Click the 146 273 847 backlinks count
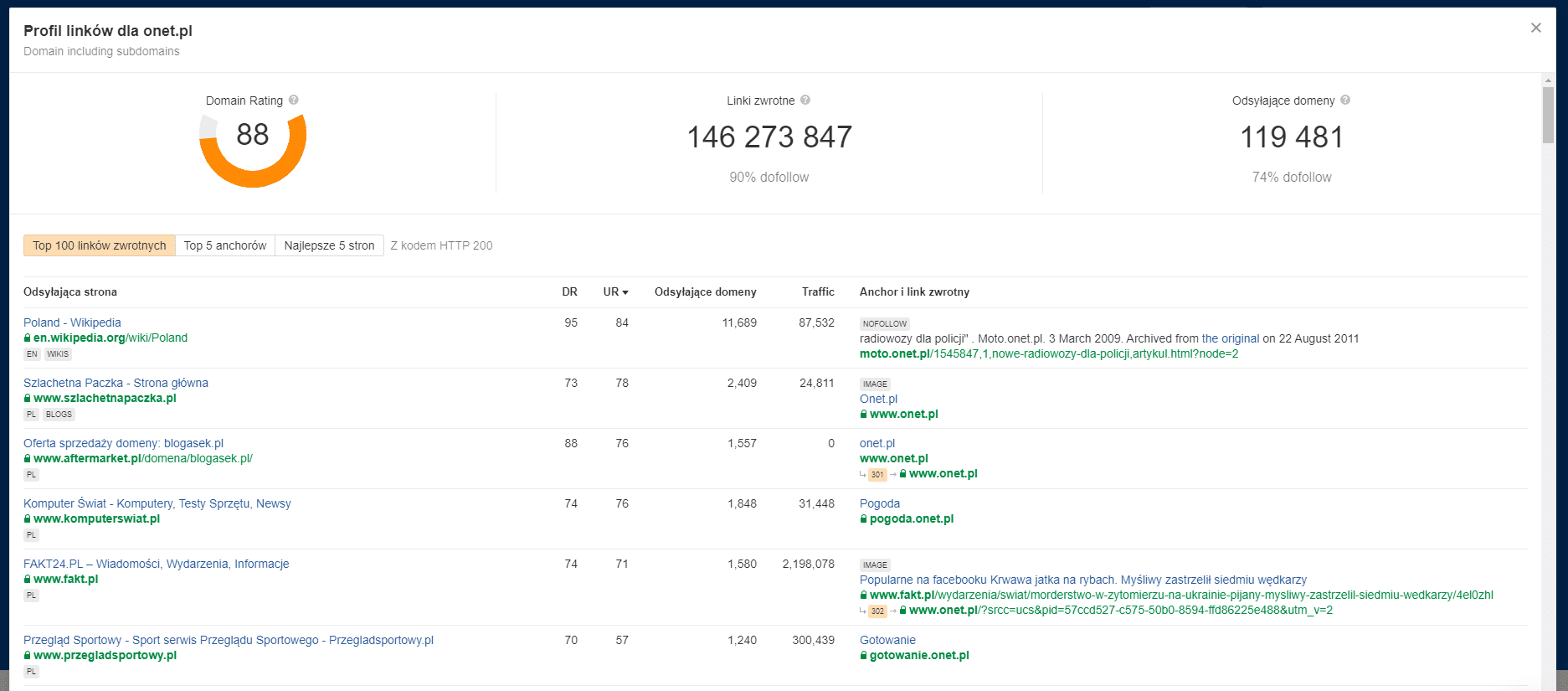 coord(769,137)
